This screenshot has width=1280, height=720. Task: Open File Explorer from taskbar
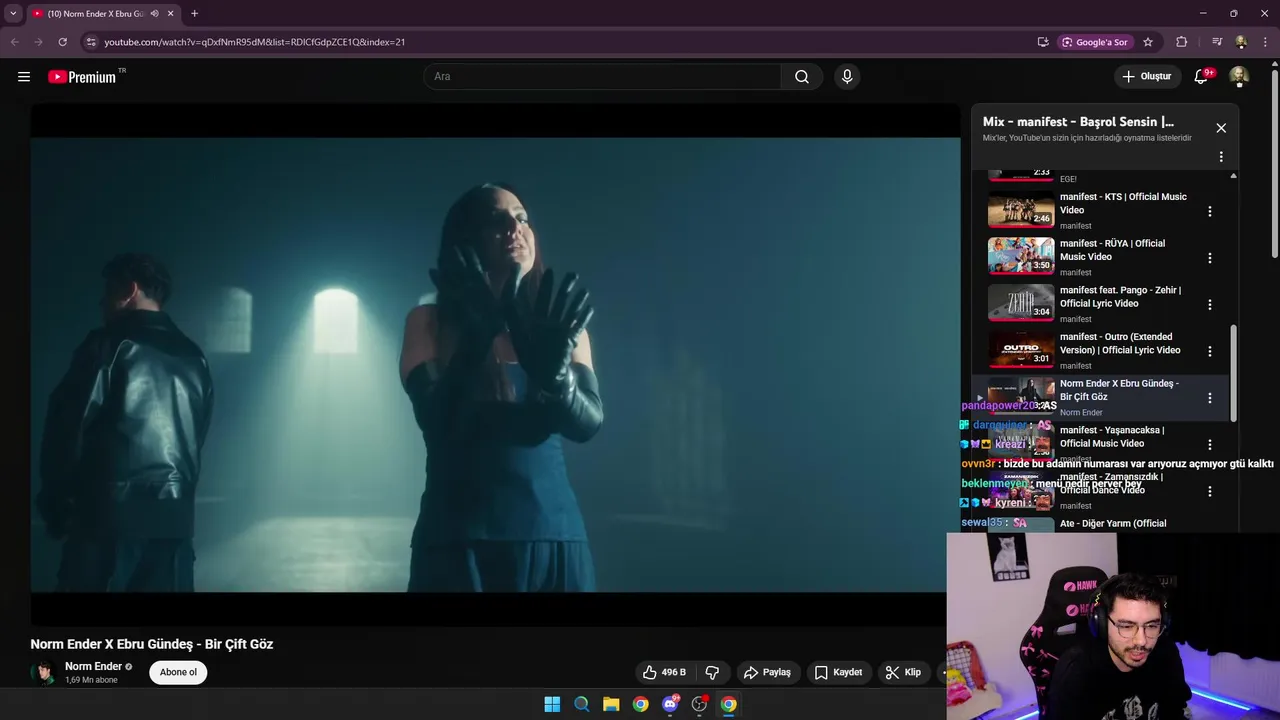pyautogui.click(x=611, y=704)
